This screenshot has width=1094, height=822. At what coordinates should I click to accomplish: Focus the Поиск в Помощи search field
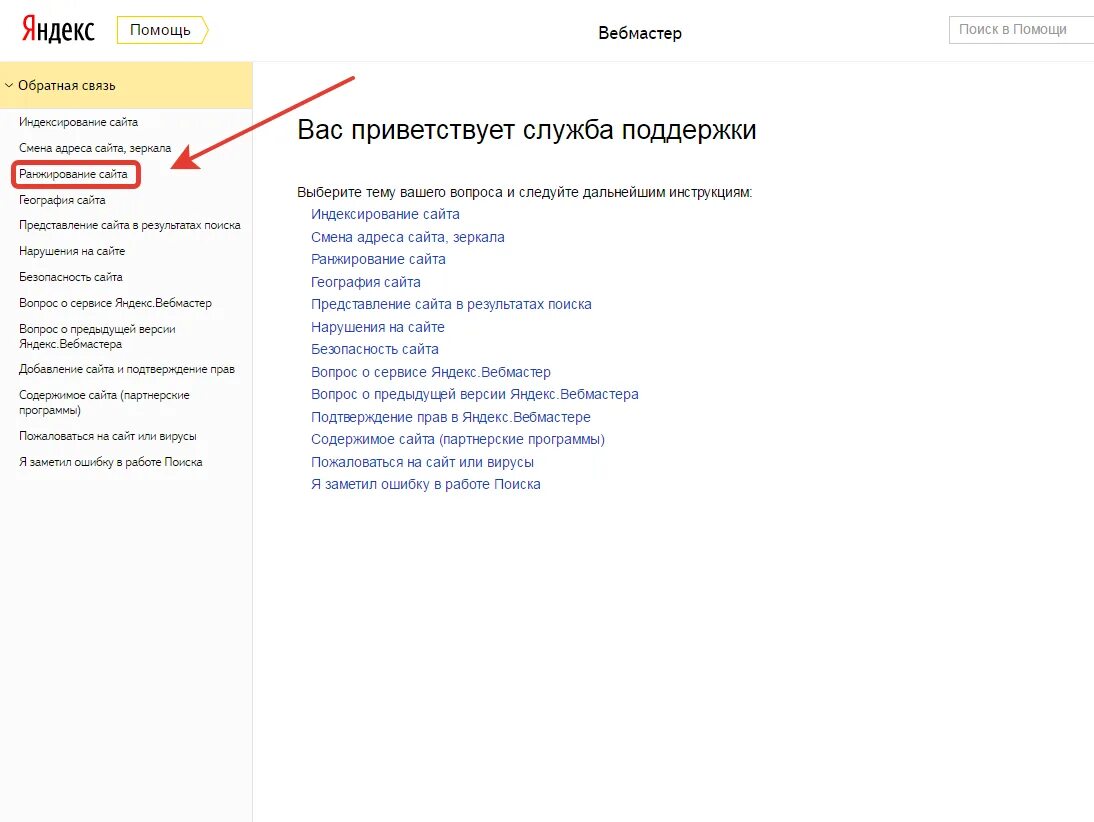[x=1021, y=29]
